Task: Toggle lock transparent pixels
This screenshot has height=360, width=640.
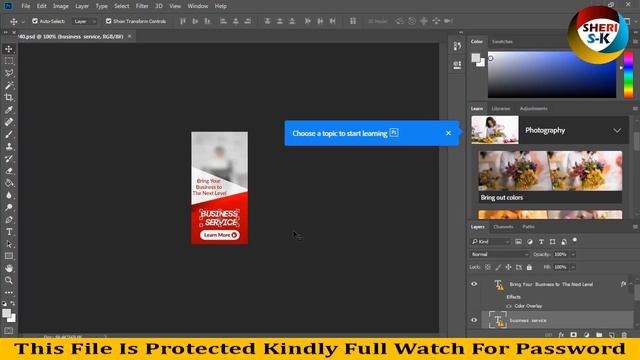Action: coord(488,267)
